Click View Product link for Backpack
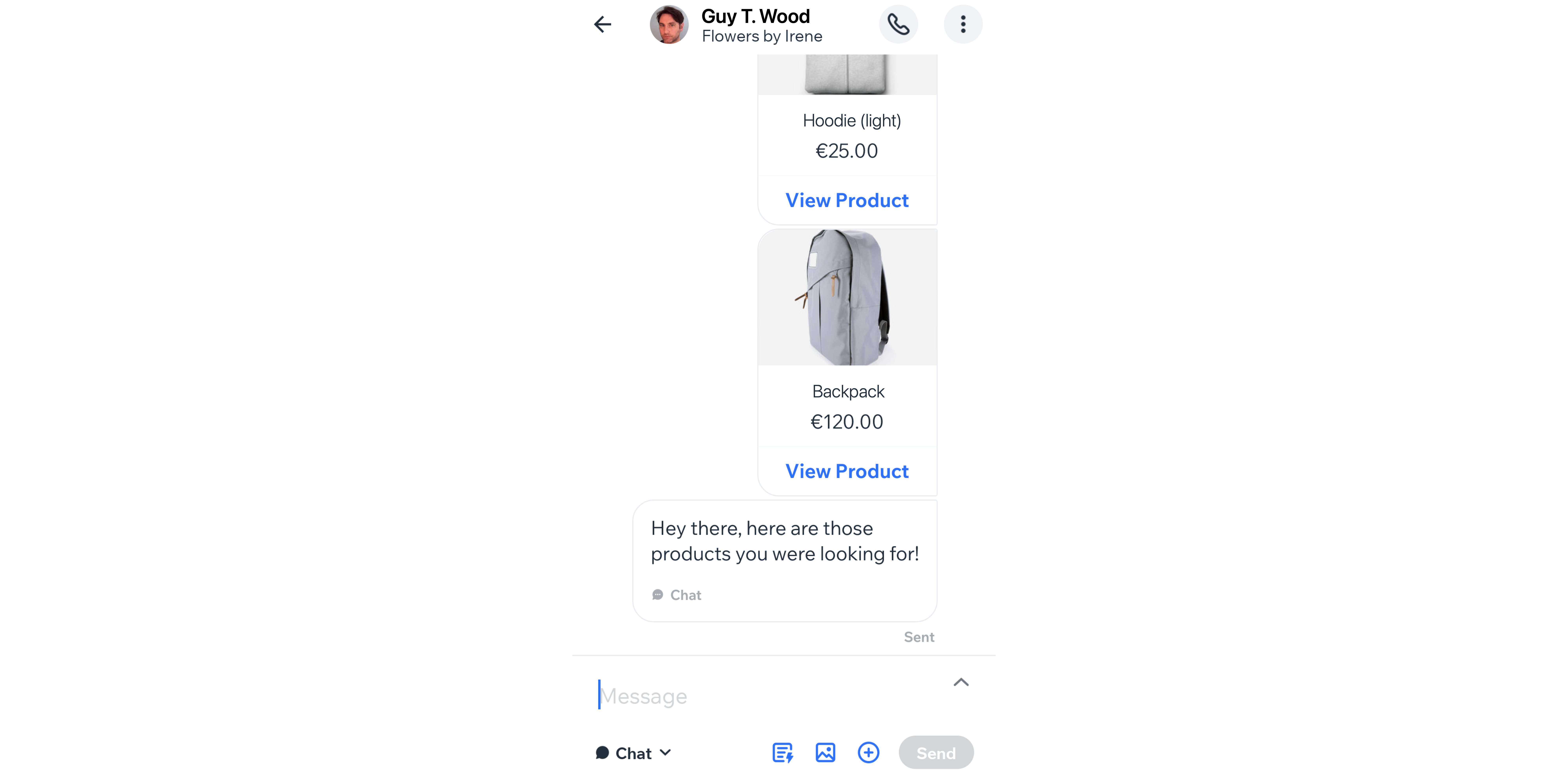 coord(847,471)
